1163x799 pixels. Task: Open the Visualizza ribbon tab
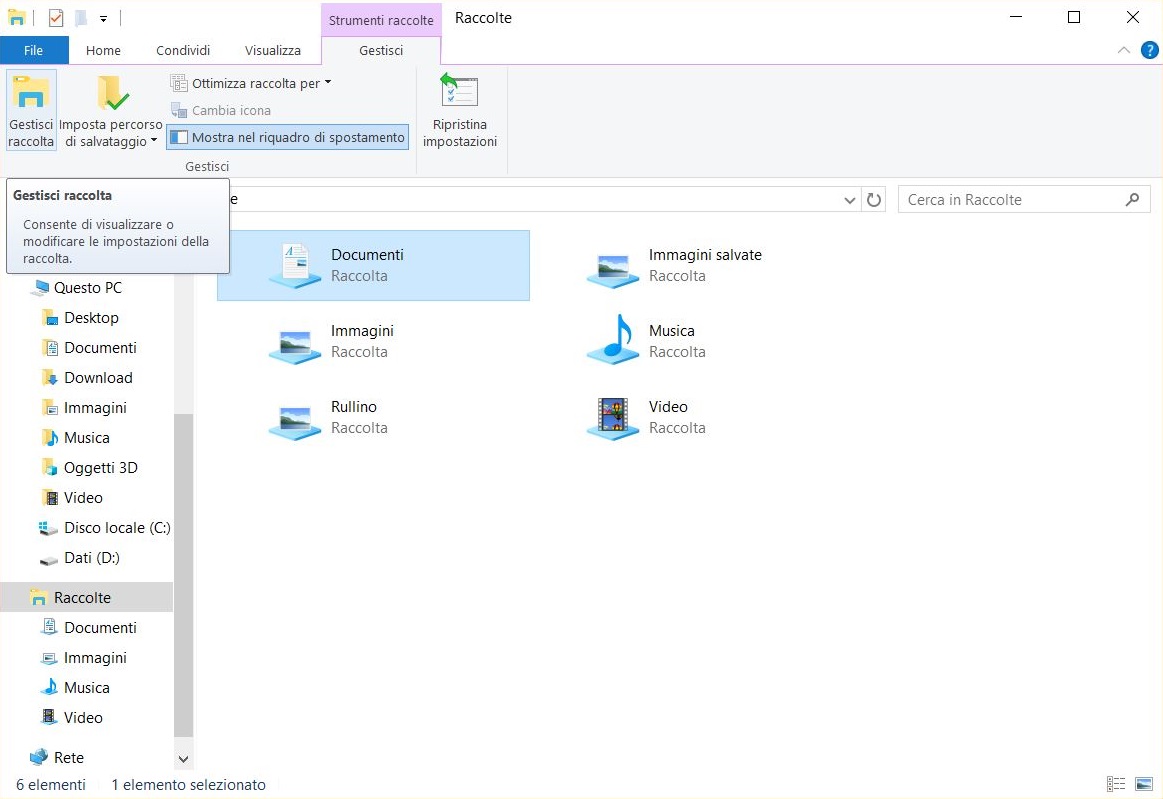(x=272, y=50)
